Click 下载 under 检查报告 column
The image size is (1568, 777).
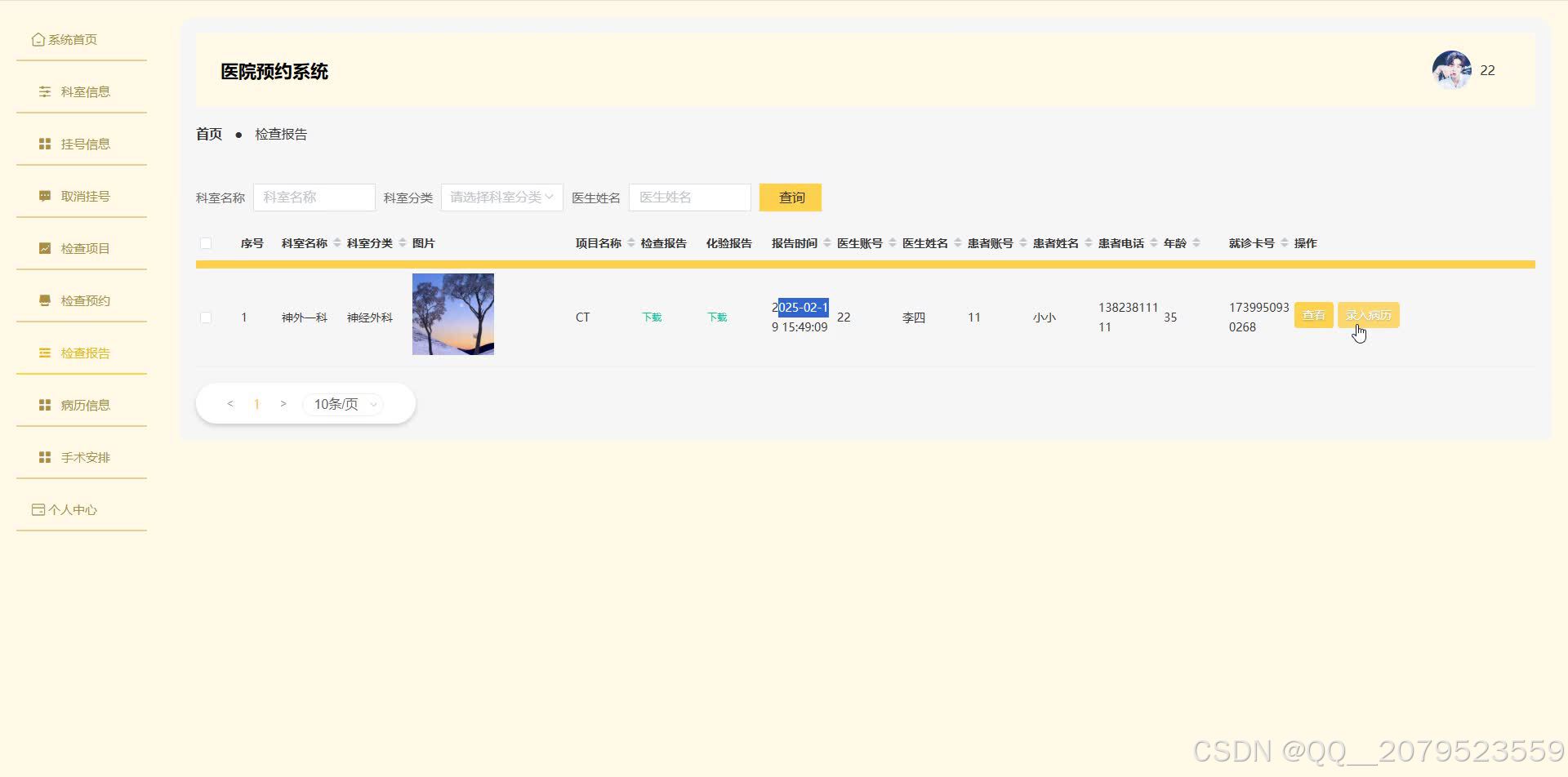[651, 317]
